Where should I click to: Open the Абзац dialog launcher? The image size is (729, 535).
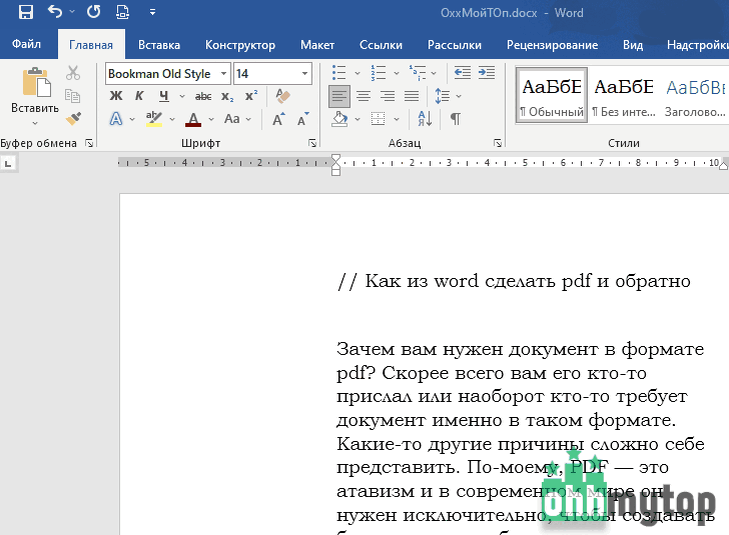(497, 143)
